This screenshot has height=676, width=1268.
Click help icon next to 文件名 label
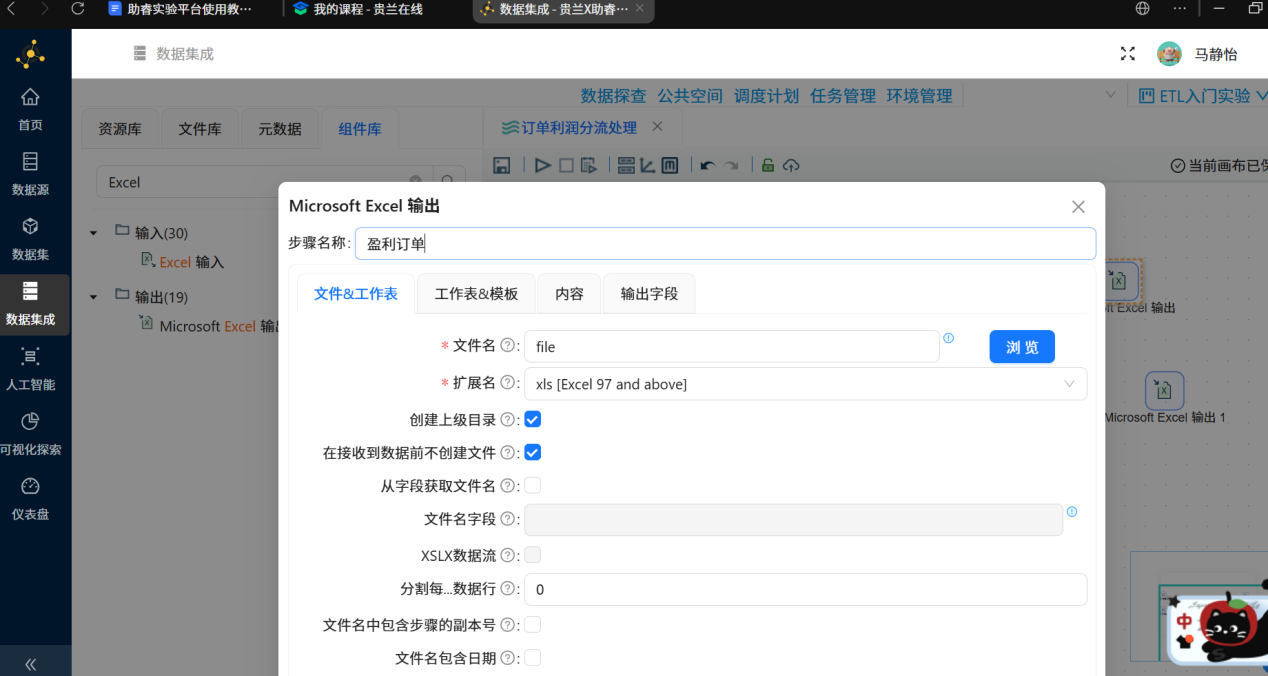tap(507, 345)
